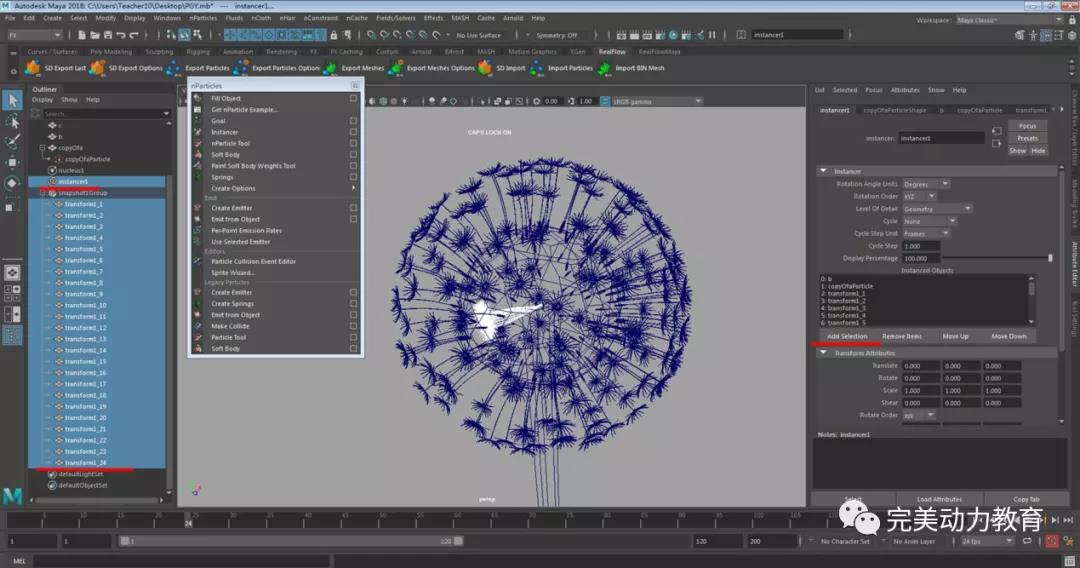Open the Rotation Angle Units dropdown
1080x568 pixels.
[x=925, y=184]
